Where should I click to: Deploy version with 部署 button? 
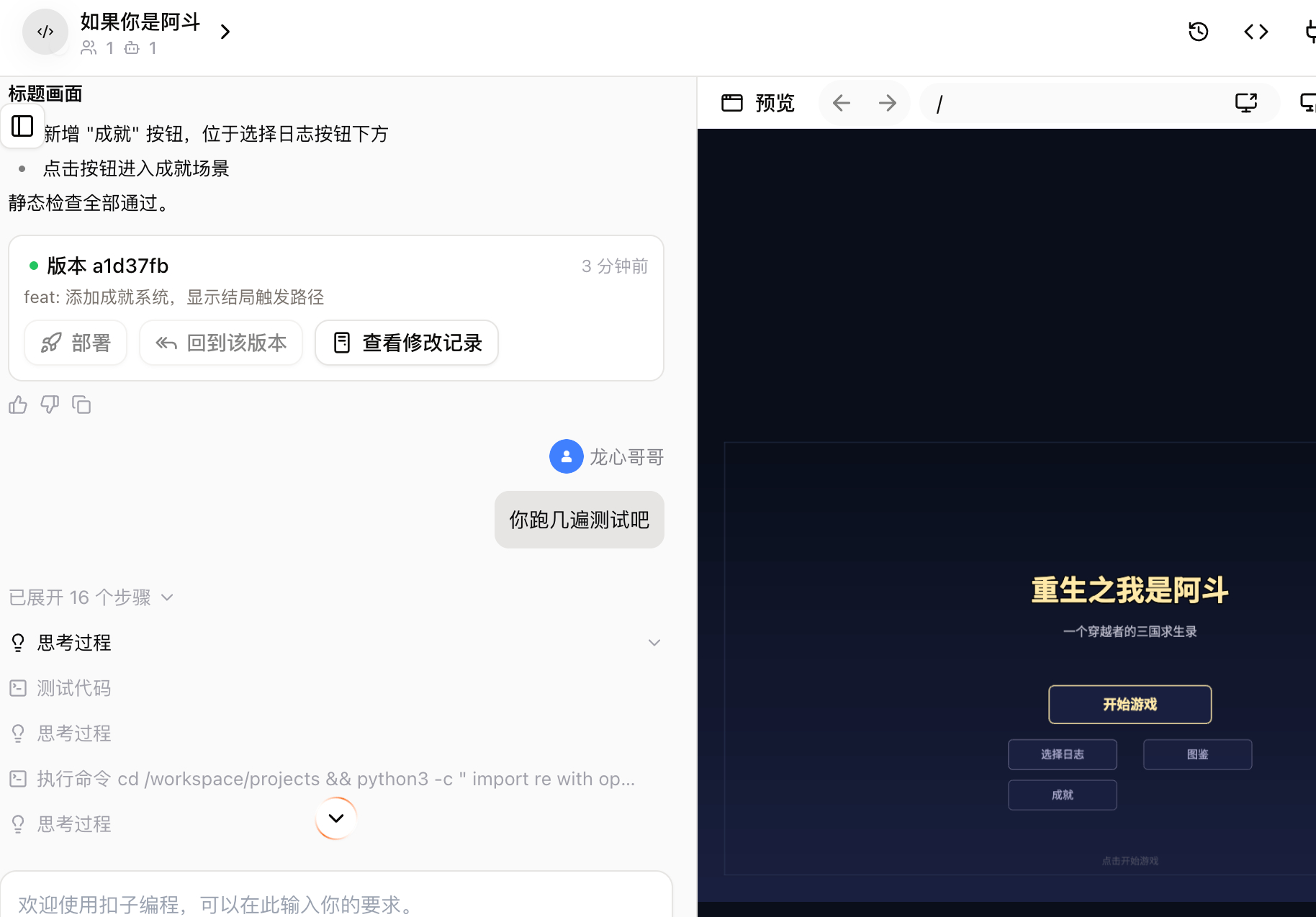(x=76, y=343)
